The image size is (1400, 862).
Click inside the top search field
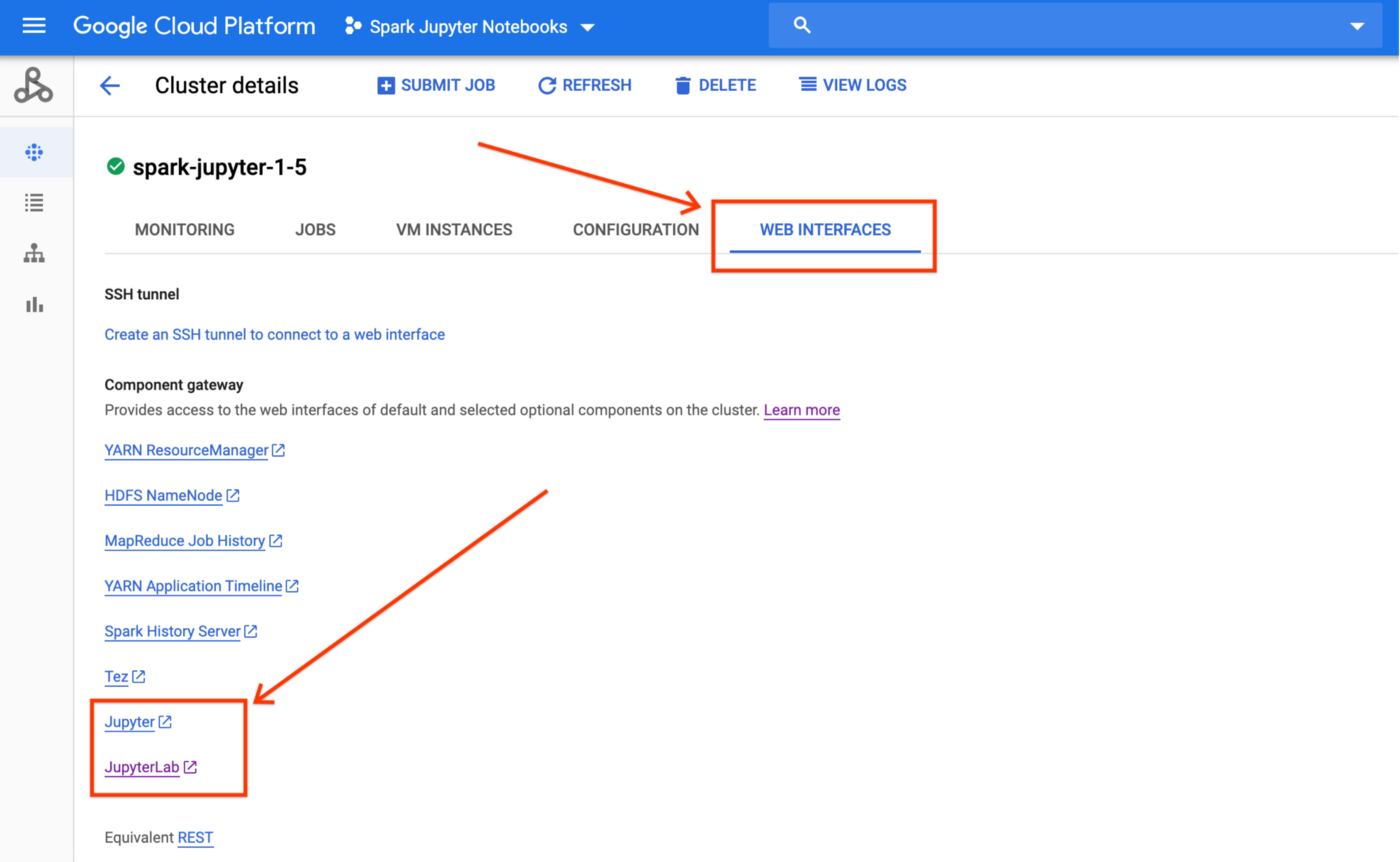tap(1070, 27)
